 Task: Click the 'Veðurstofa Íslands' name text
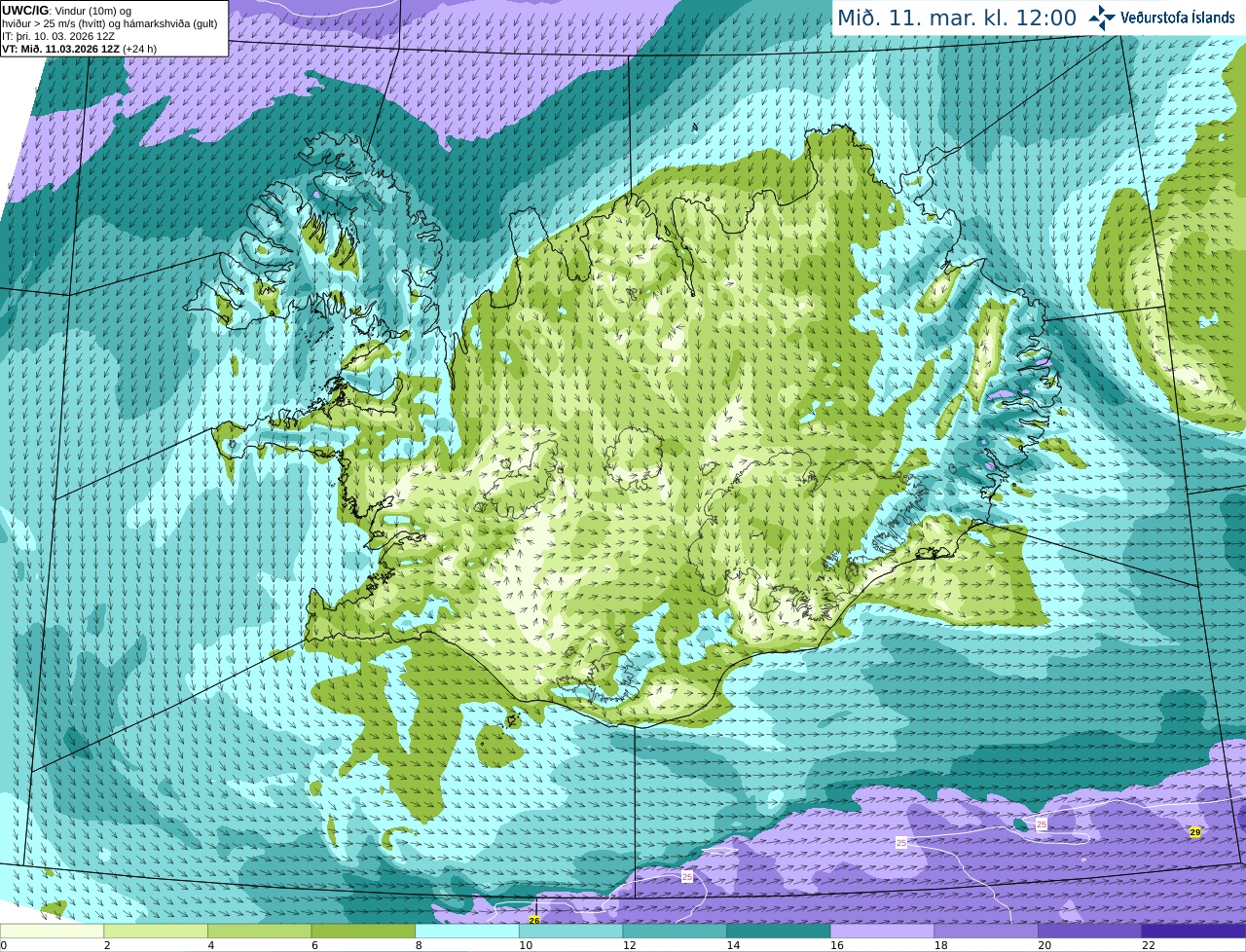(1178, 18)
